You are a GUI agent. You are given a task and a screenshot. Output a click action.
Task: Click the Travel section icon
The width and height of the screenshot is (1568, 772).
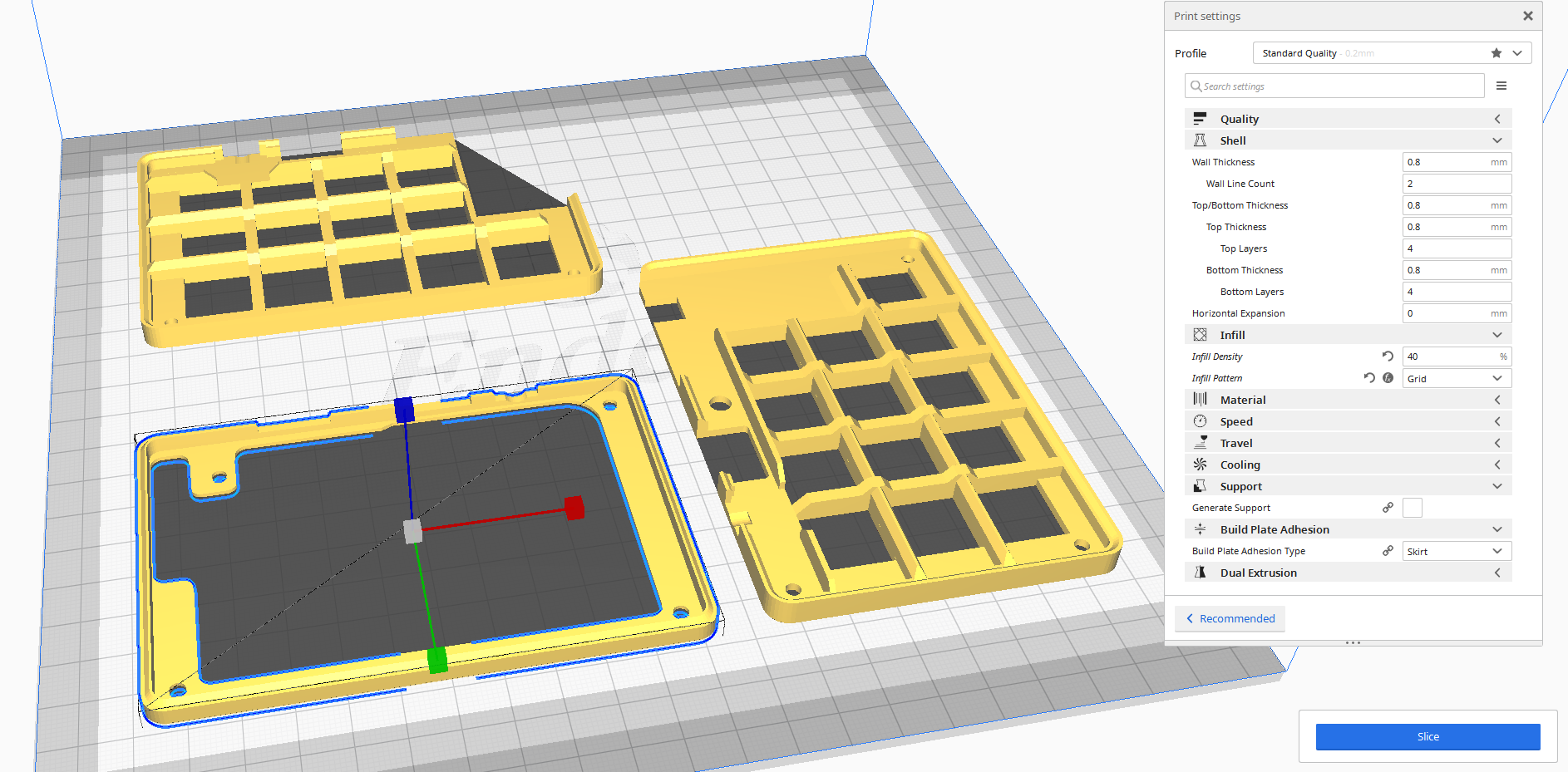(1201, 442)
